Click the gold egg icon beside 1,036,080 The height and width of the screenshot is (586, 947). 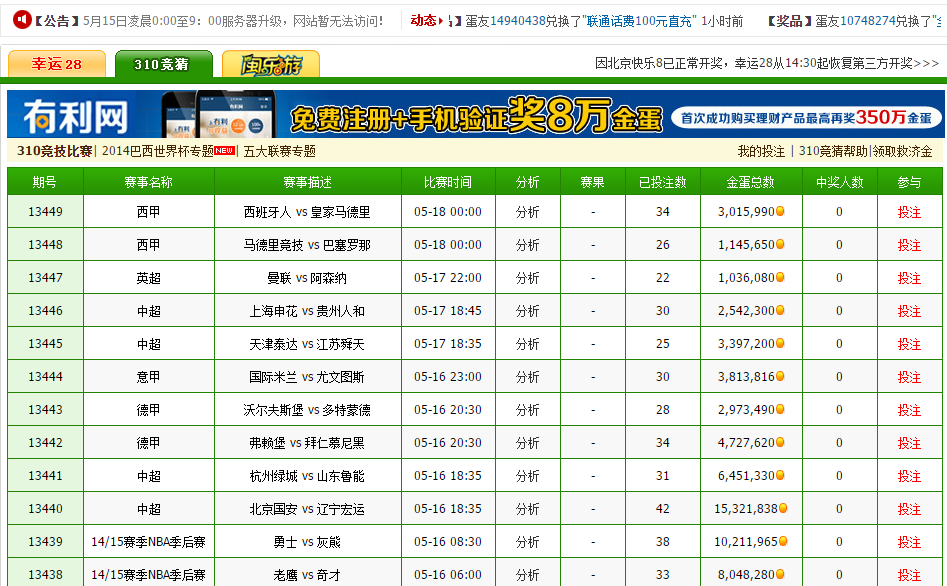click(x=780, y=277)
